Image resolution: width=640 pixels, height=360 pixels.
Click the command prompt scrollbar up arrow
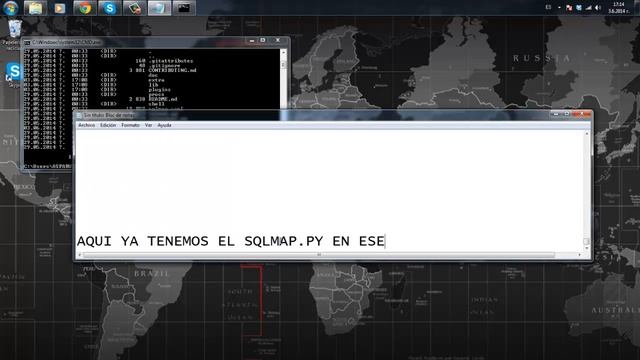click(283, 53)
